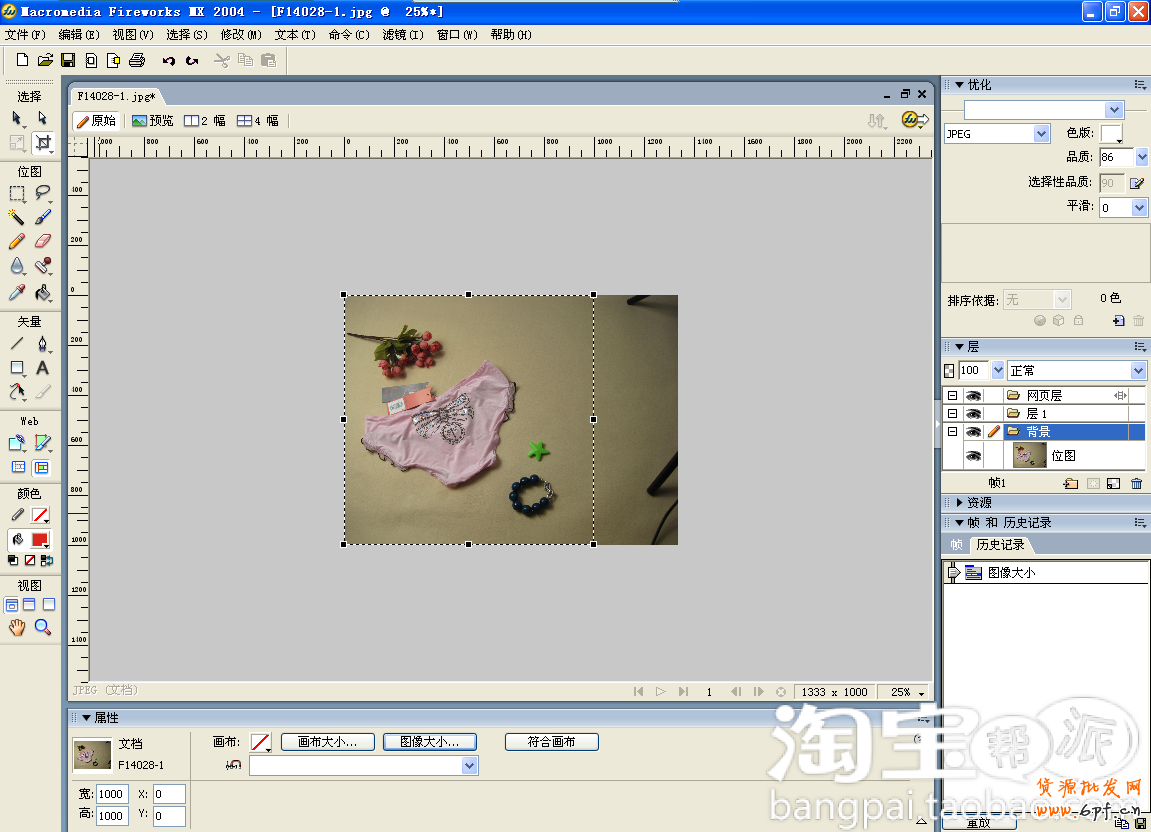Pick the Eraser tool

click(x=43, y=241)
